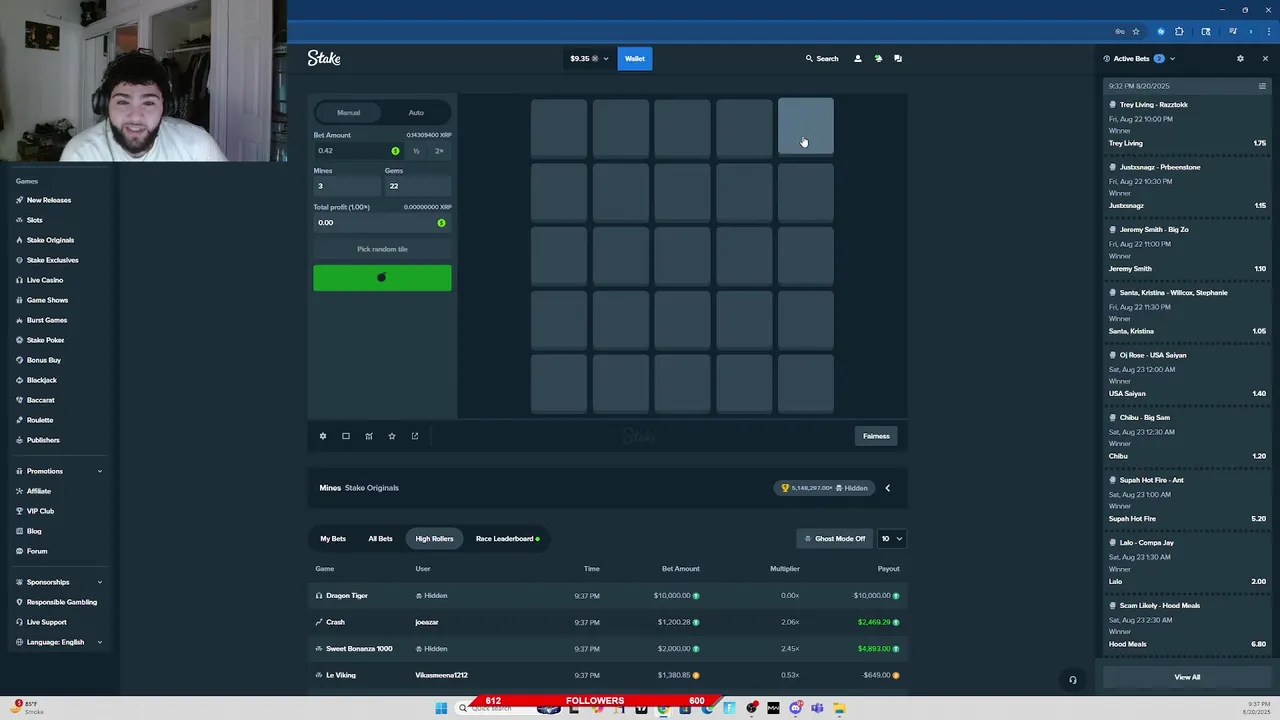Screen dimensions: 1280x720
Task: Open Active Bets settings gear
Action: click(1240, 59)
